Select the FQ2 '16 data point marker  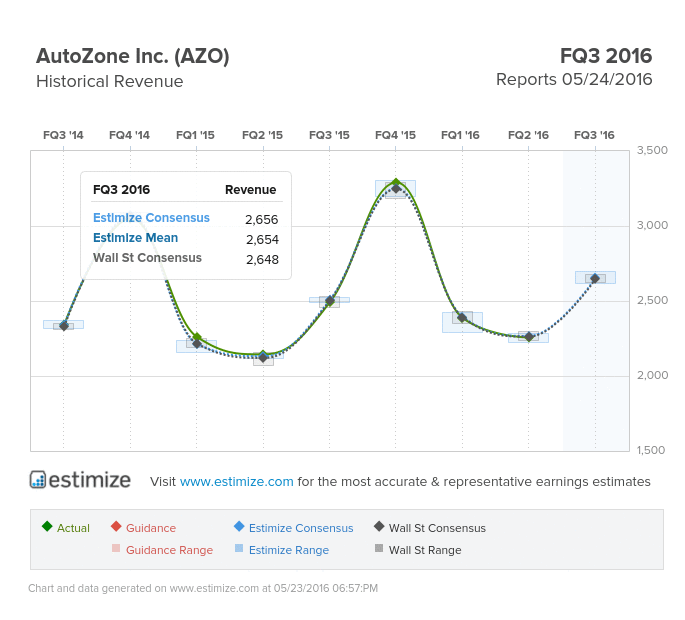click(529, 337)
